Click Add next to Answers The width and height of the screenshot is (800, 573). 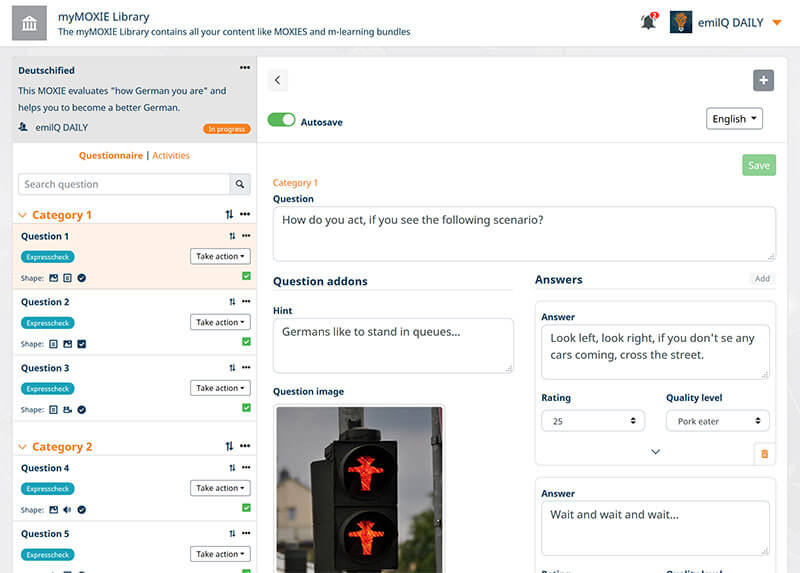762,279
